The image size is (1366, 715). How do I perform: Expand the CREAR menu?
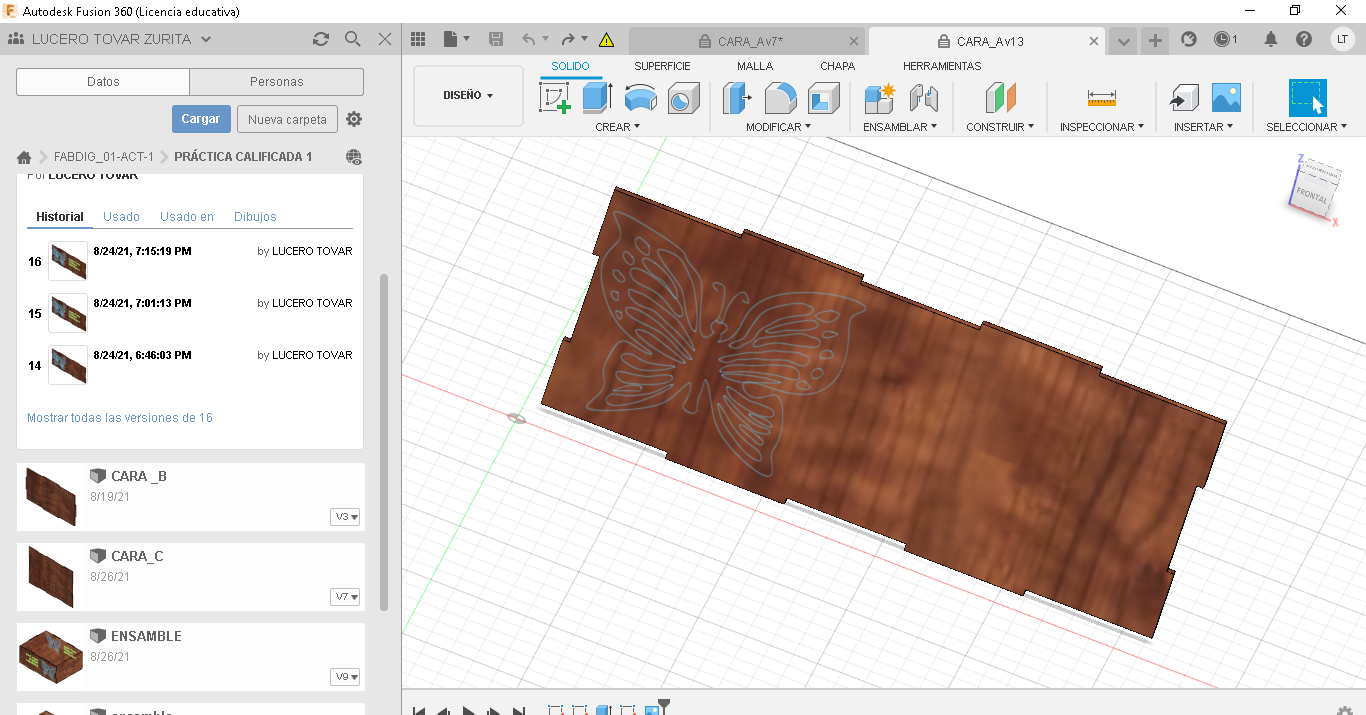pos(617,127)
